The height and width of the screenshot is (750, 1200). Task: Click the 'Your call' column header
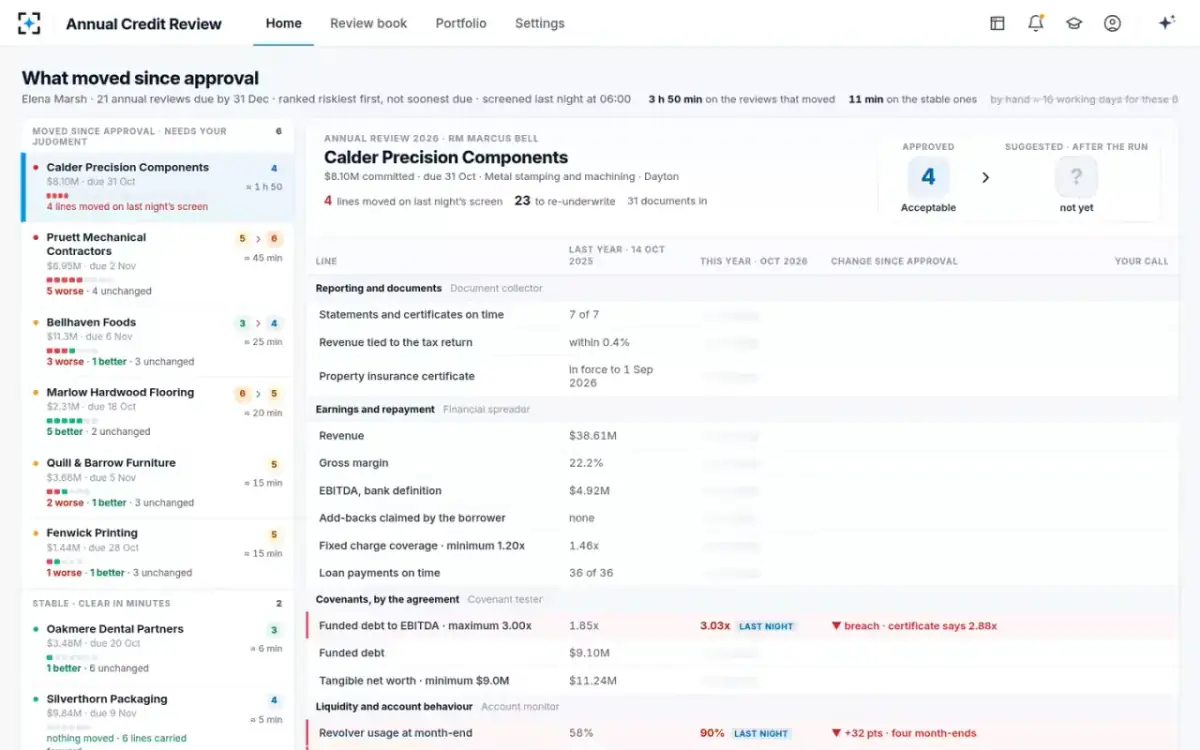pyautogui.click(x=1141, y=261)
